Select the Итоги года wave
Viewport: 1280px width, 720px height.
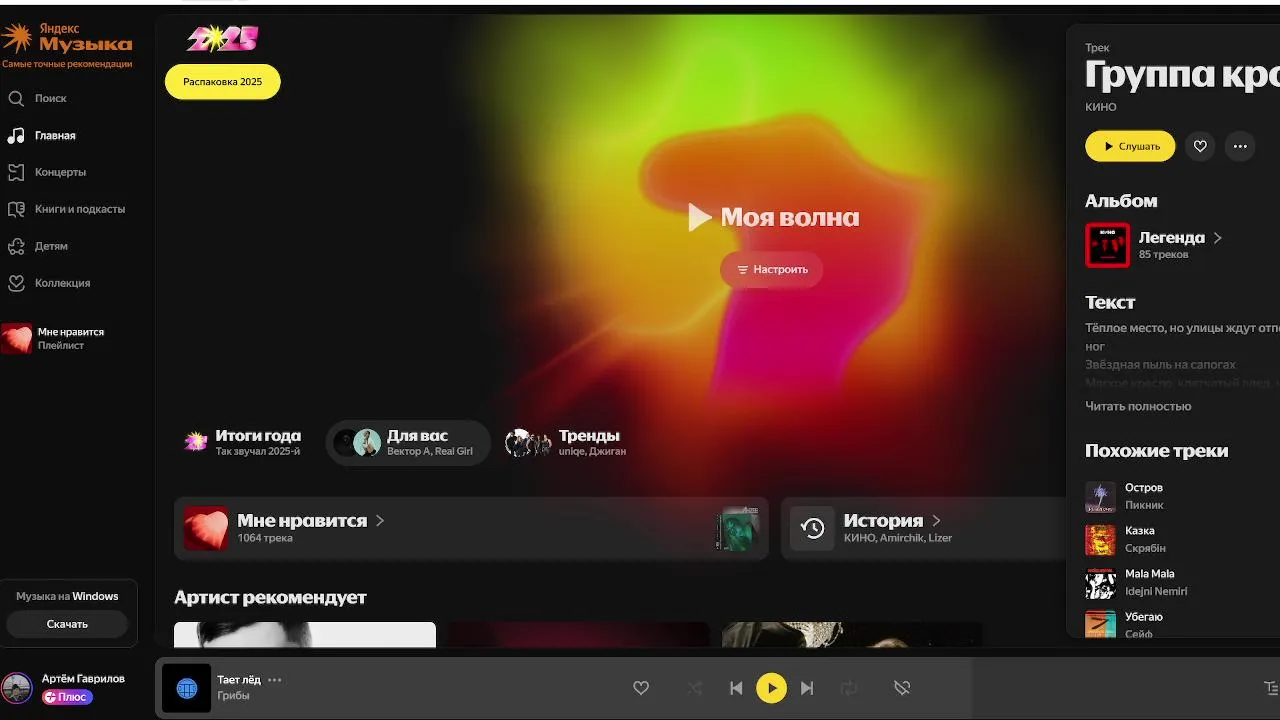243,442
